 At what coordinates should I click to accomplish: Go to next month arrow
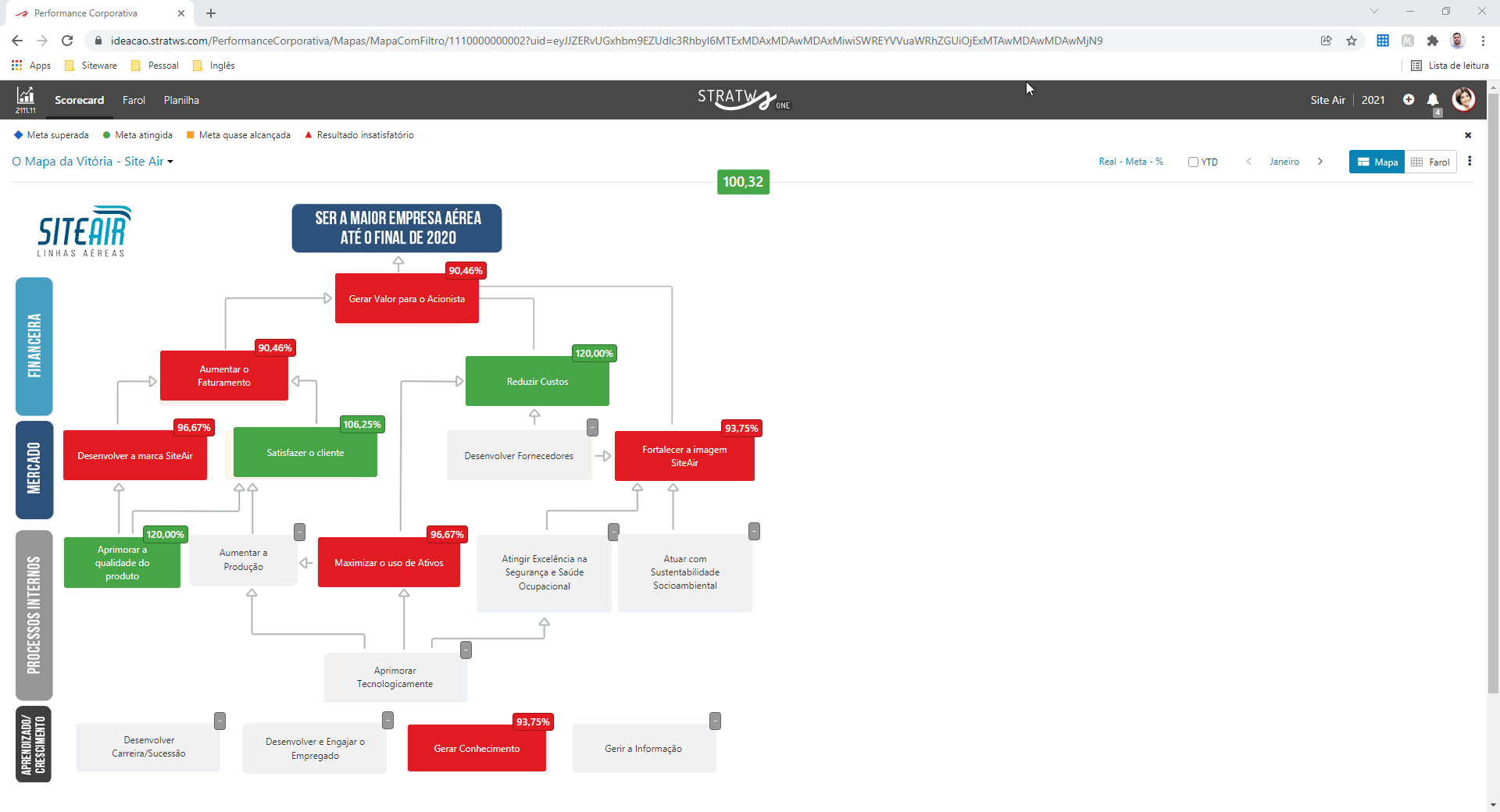pyautogui.click(x=1320, y=162)
